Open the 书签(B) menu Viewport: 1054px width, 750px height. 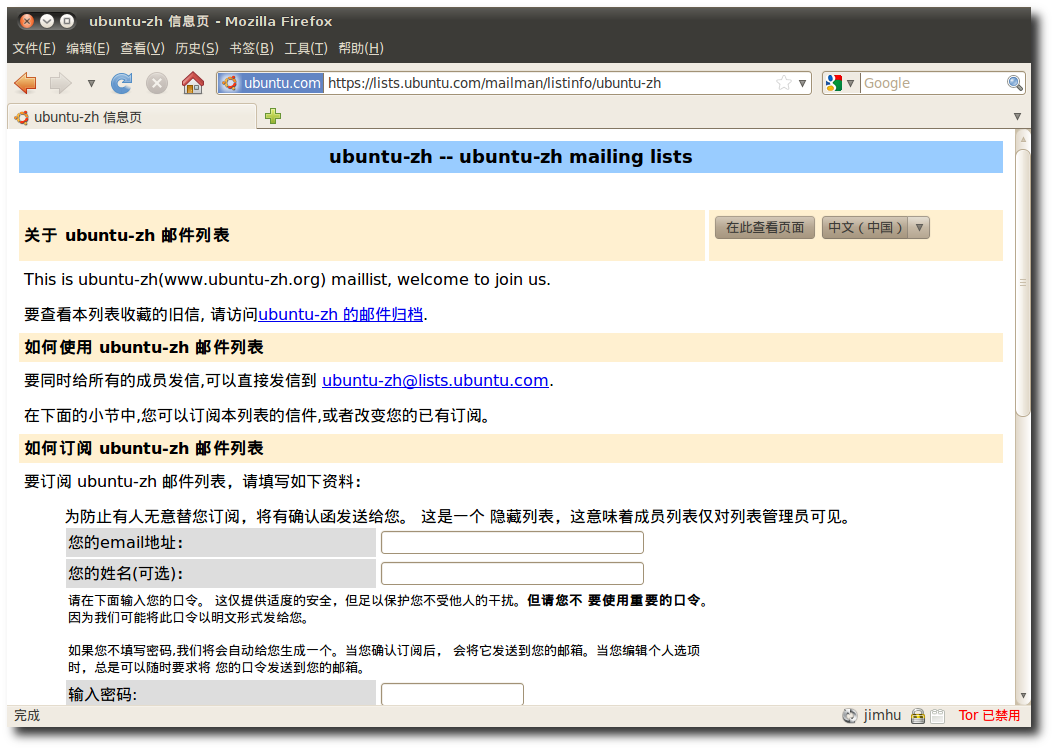(251, 48)
